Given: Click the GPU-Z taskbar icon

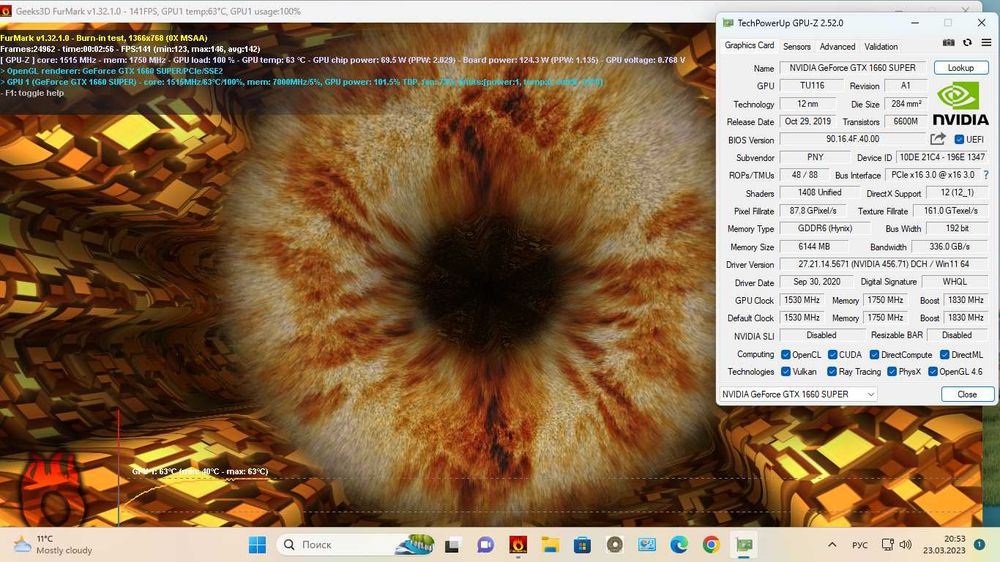Looking at the screenshot, I should pos(744,545).
